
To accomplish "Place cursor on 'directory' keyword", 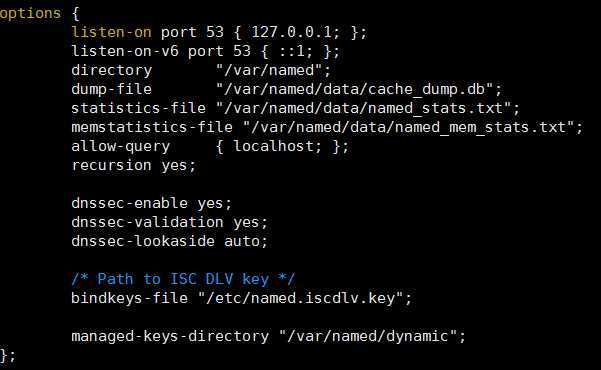I will 112,70.
